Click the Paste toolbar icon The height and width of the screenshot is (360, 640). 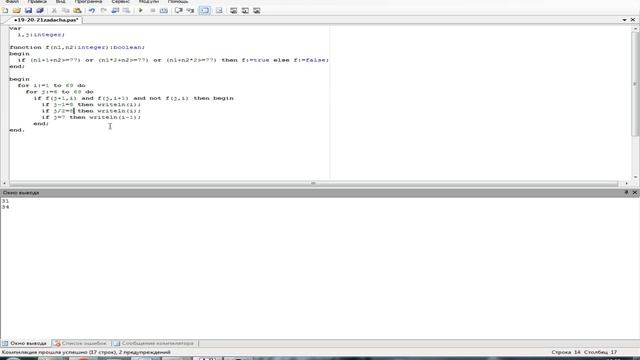click(77, 11)
